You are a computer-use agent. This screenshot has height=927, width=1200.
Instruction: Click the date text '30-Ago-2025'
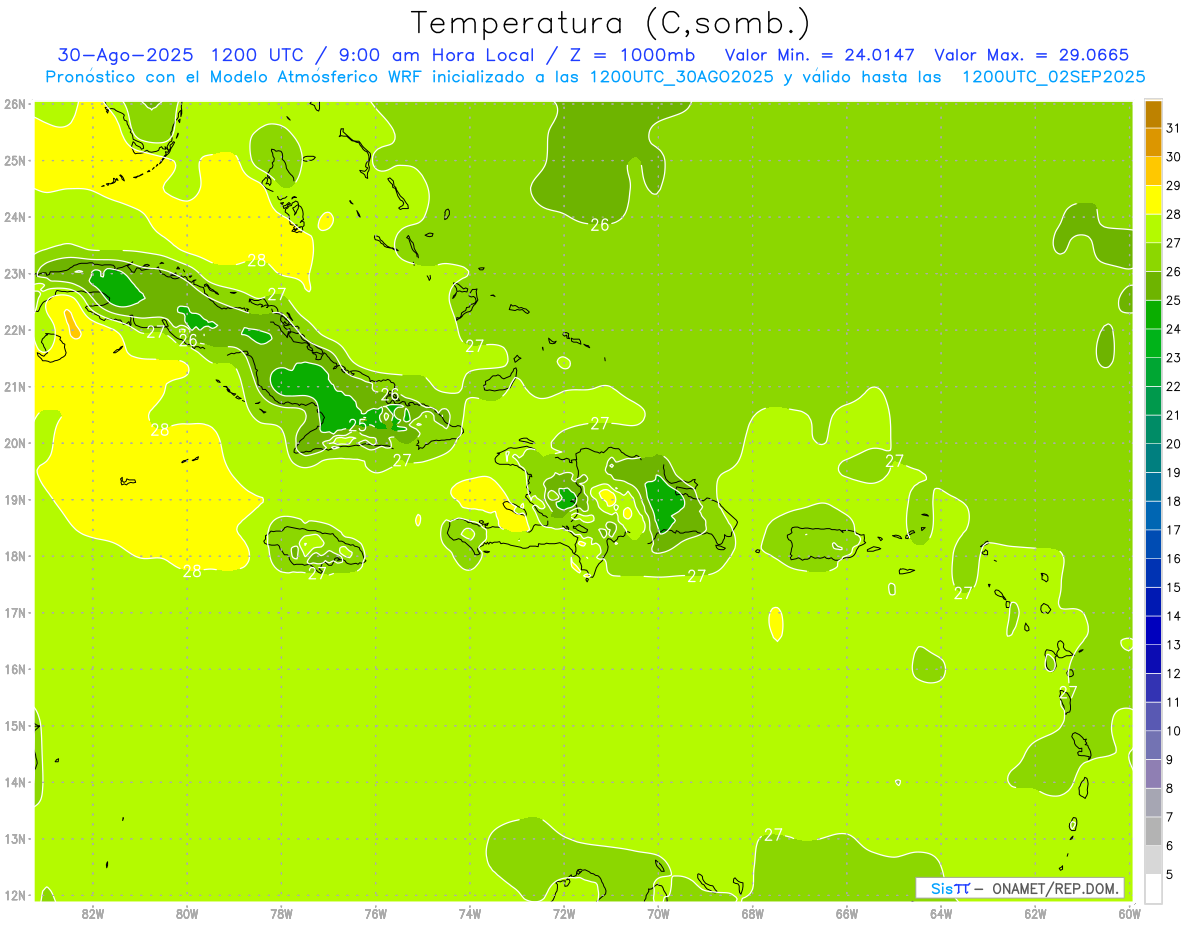pos(125,55)
